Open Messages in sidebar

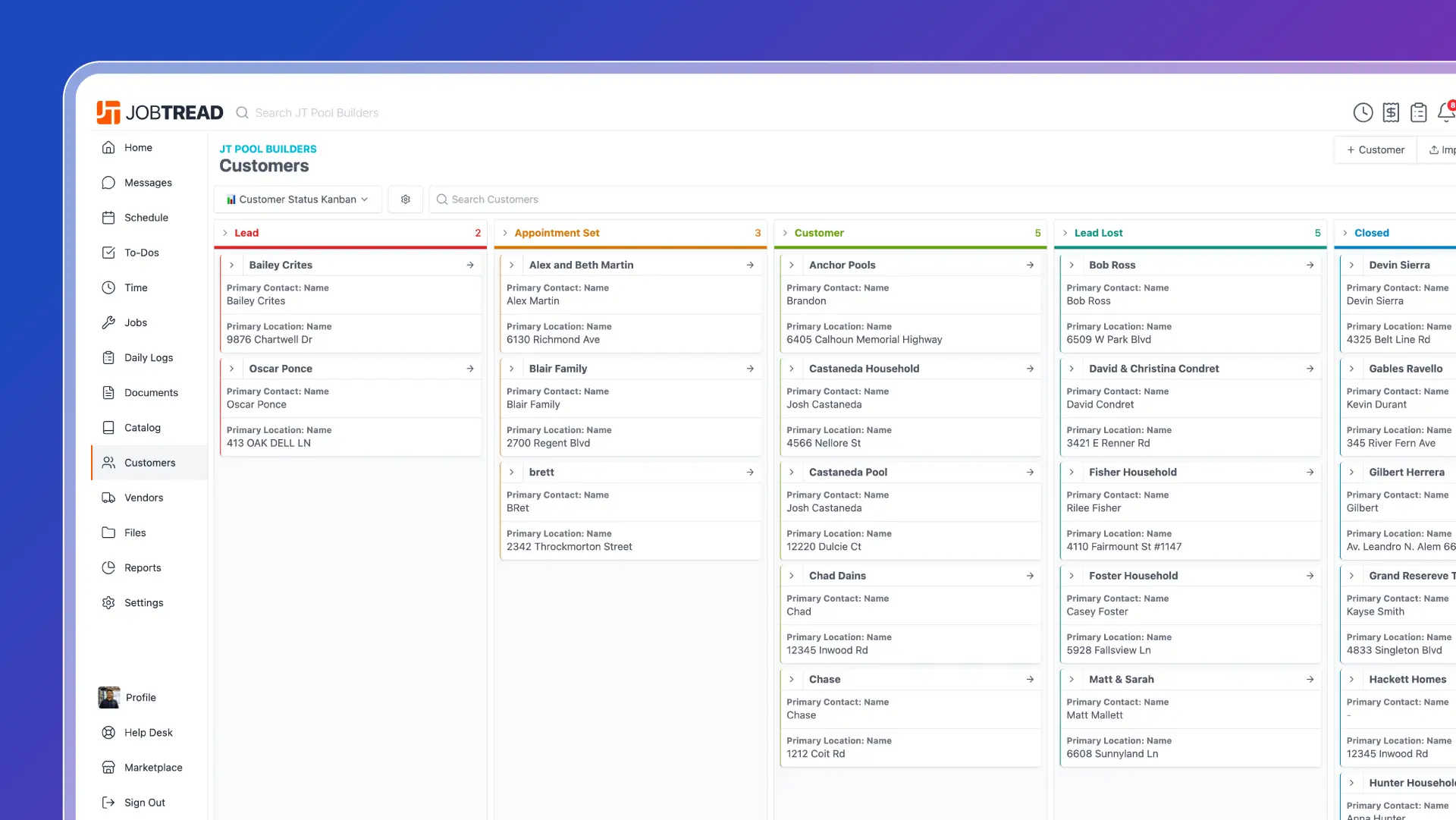coord(149,183)
